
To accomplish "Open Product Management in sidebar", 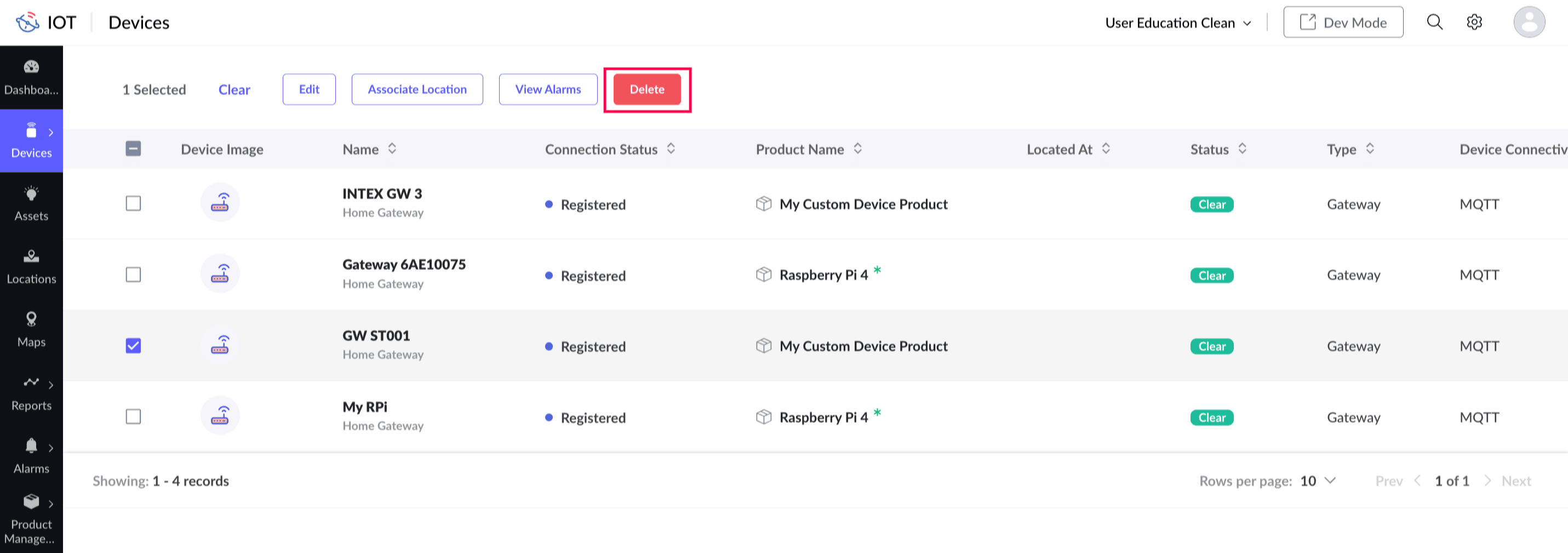I will pos(31,519).
